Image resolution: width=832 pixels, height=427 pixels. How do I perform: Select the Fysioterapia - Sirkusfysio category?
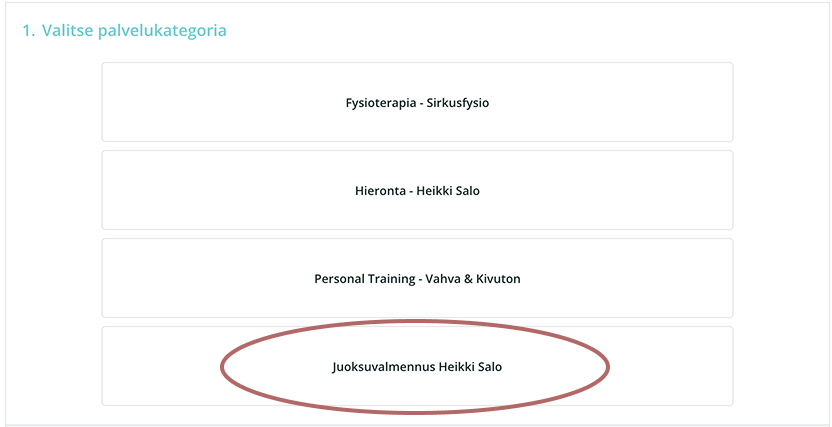(417, 102)
